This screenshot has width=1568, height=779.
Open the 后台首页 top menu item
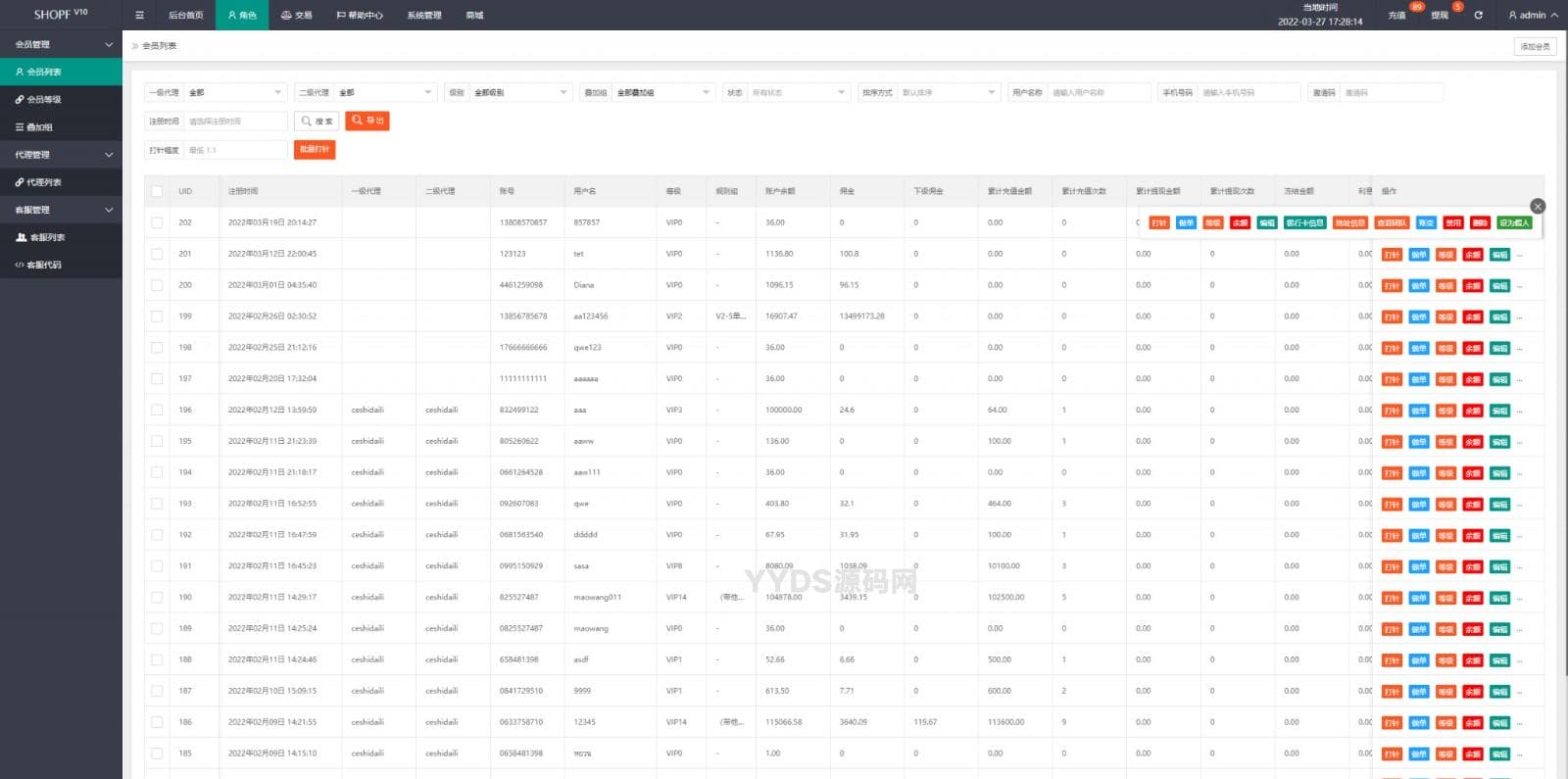click(x=185, y=15)
